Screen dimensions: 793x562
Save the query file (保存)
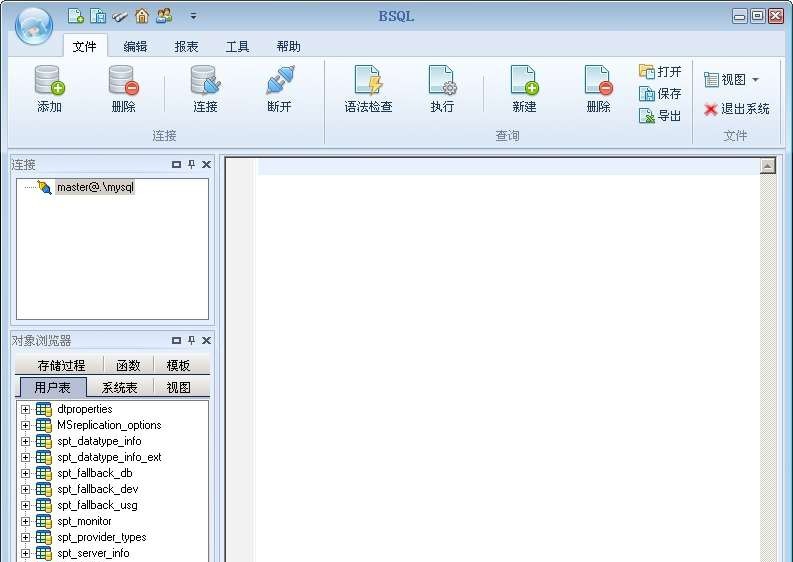pos(660,94)
